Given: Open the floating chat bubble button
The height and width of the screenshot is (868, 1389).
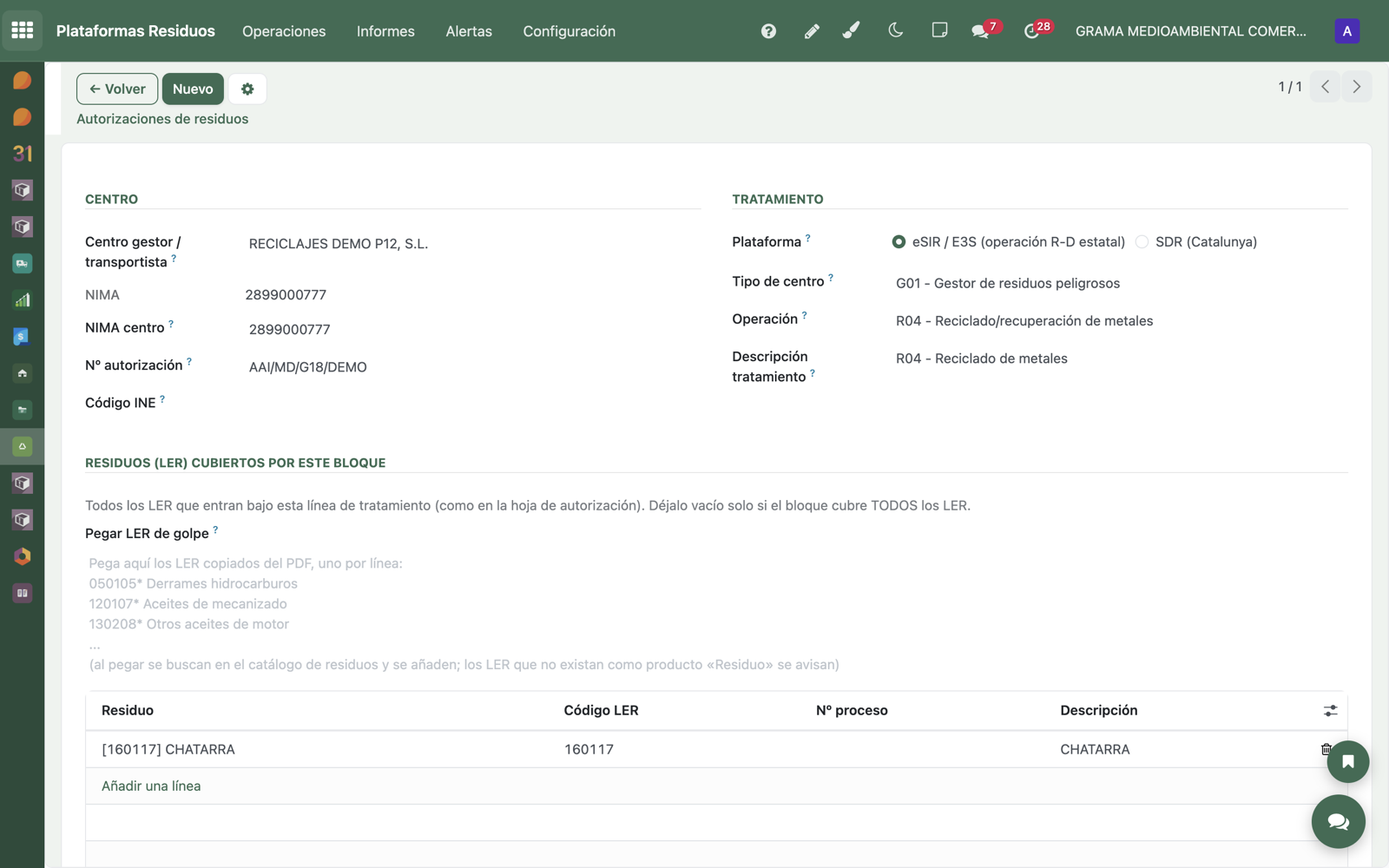Looking at the screenshot, I should pos(1338,821).
